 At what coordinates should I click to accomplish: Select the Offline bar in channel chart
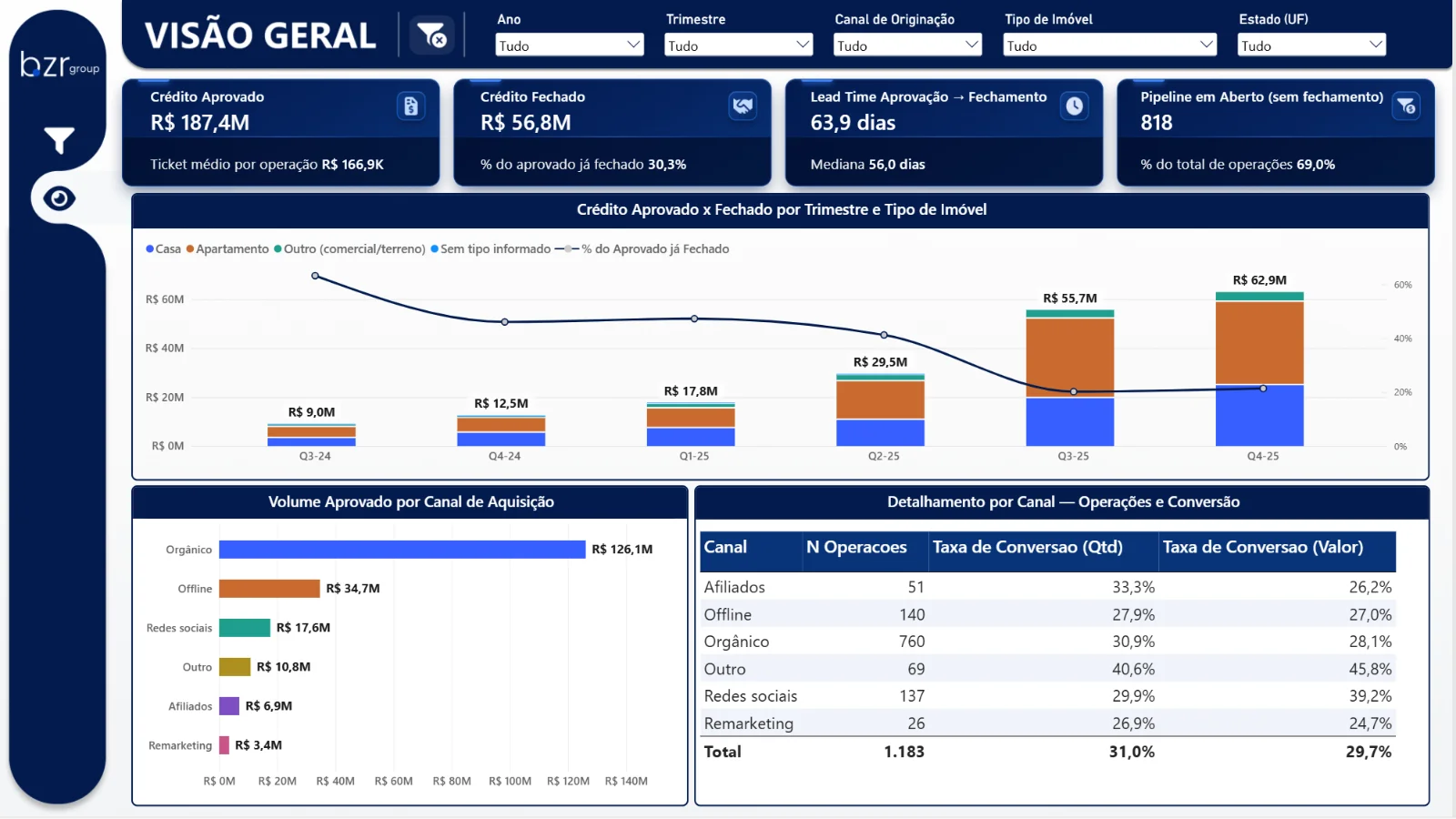click(269, 589)
